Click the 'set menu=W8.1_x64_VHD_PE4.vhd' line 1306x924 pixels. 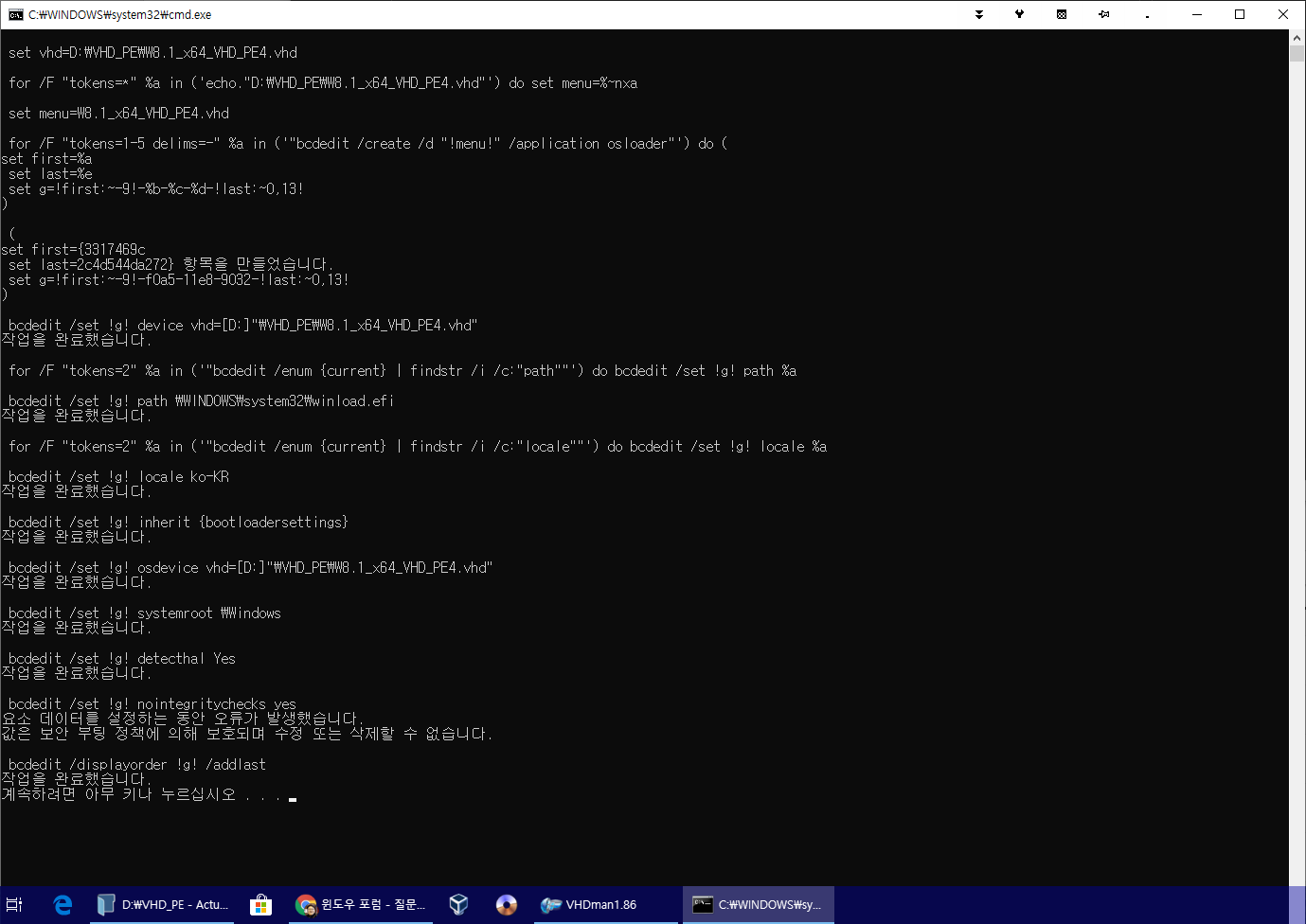[x=118, y=114]
